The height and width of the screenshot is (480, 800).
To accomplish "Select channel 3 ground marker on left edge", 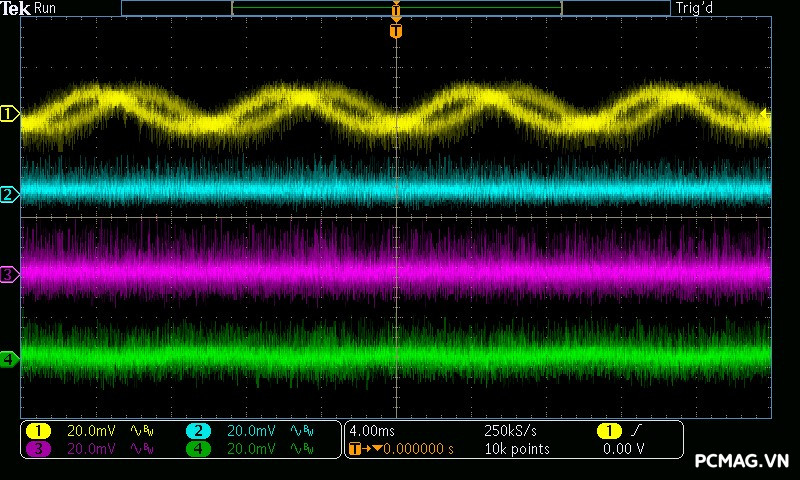I will pos(10,274).
